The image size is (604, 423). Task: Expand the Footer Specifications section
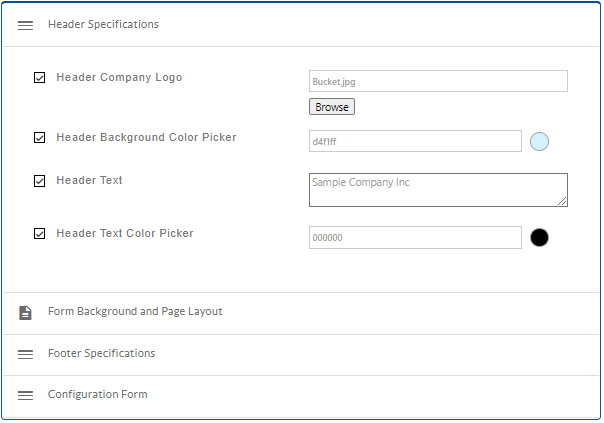pyautogui.click(x=101, y=354)
